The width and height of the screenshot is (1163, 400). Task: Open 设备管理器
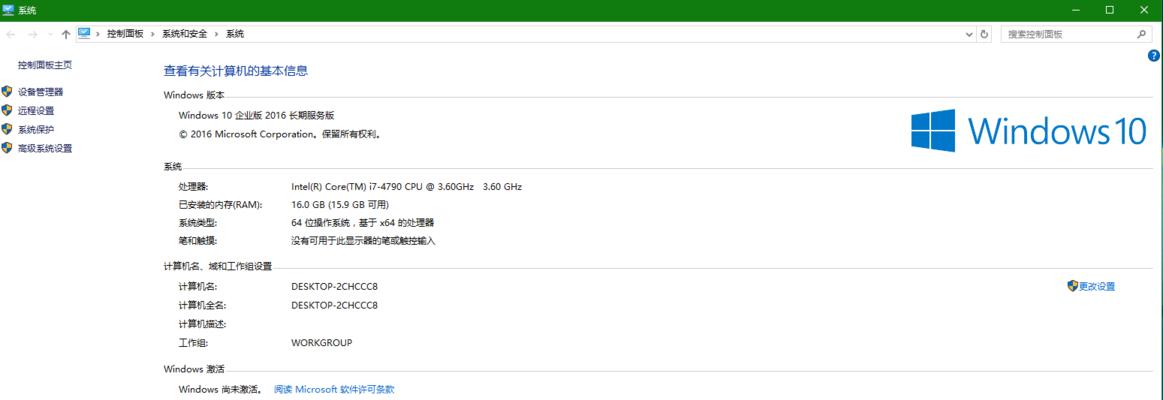coord(41,92)
